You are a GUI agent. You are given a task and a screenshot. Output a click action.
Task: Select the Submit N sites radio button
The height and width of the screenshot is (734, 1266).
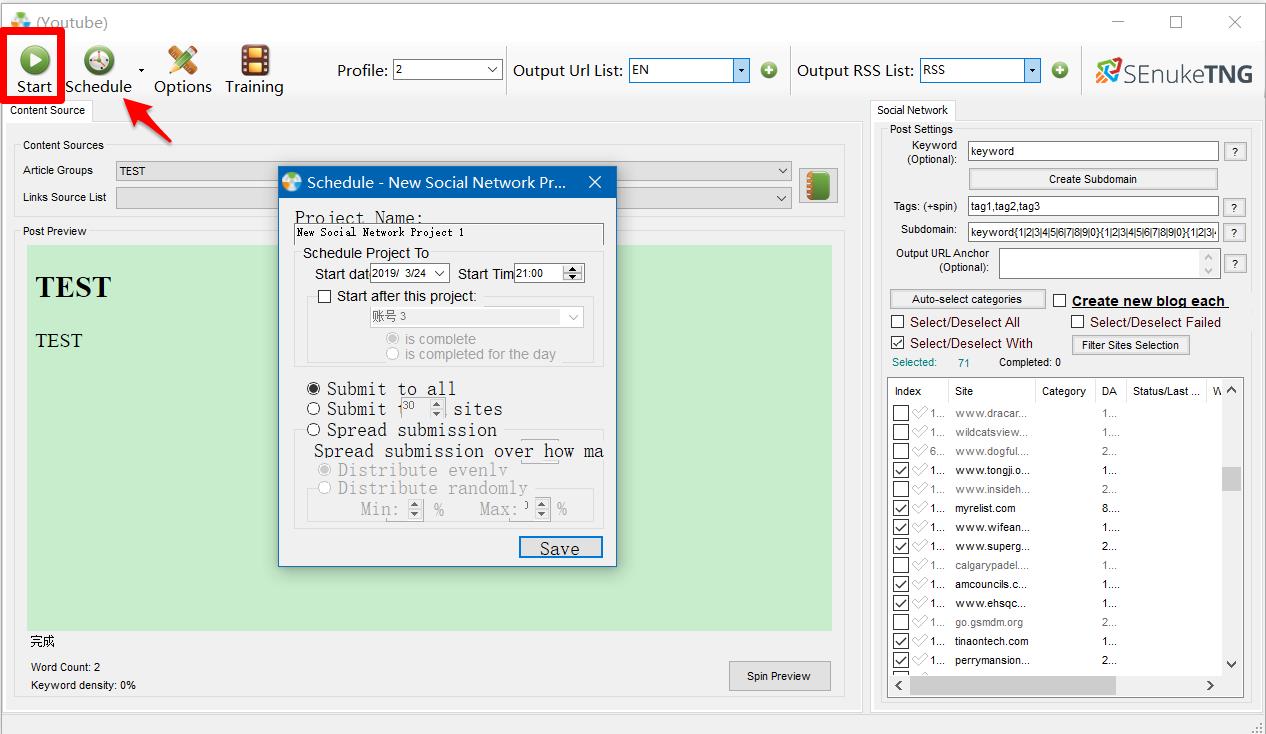314,409
